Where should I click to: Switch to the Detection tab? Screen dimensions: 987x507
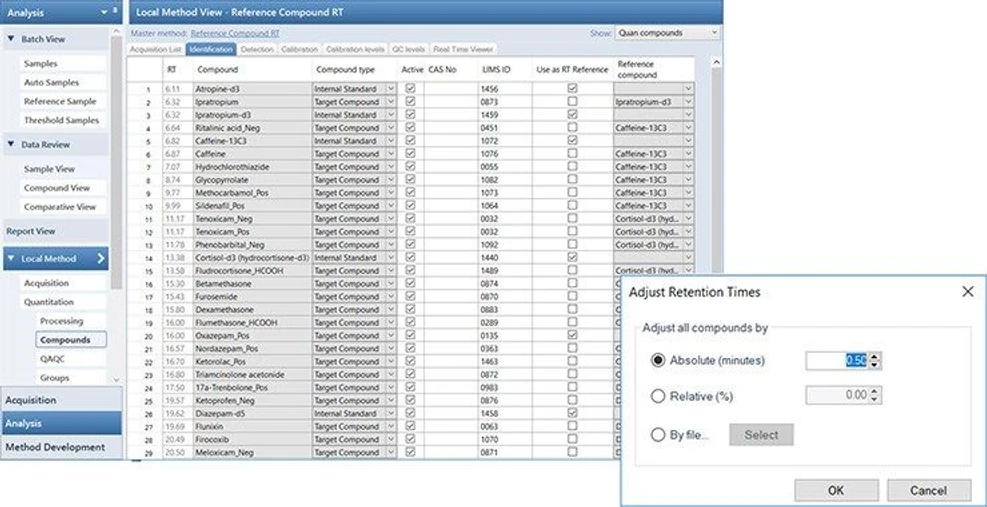(257, 48)
